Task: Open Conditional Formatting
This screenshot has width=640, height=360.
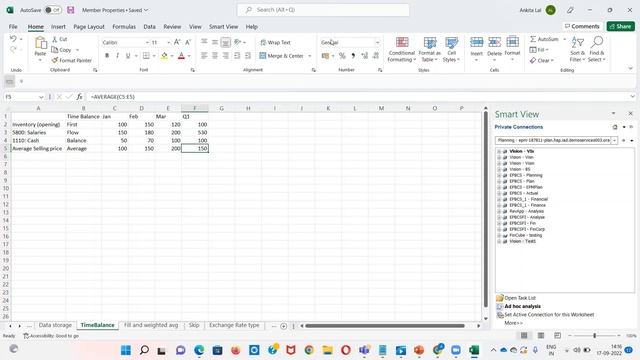Action: click(402, 49)
